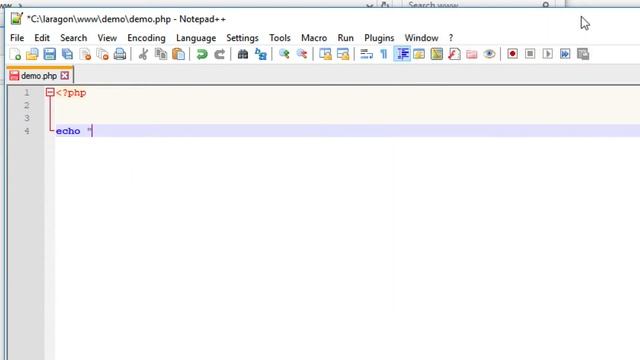Click the Notepad++ title bar icon

click(16, 19)
